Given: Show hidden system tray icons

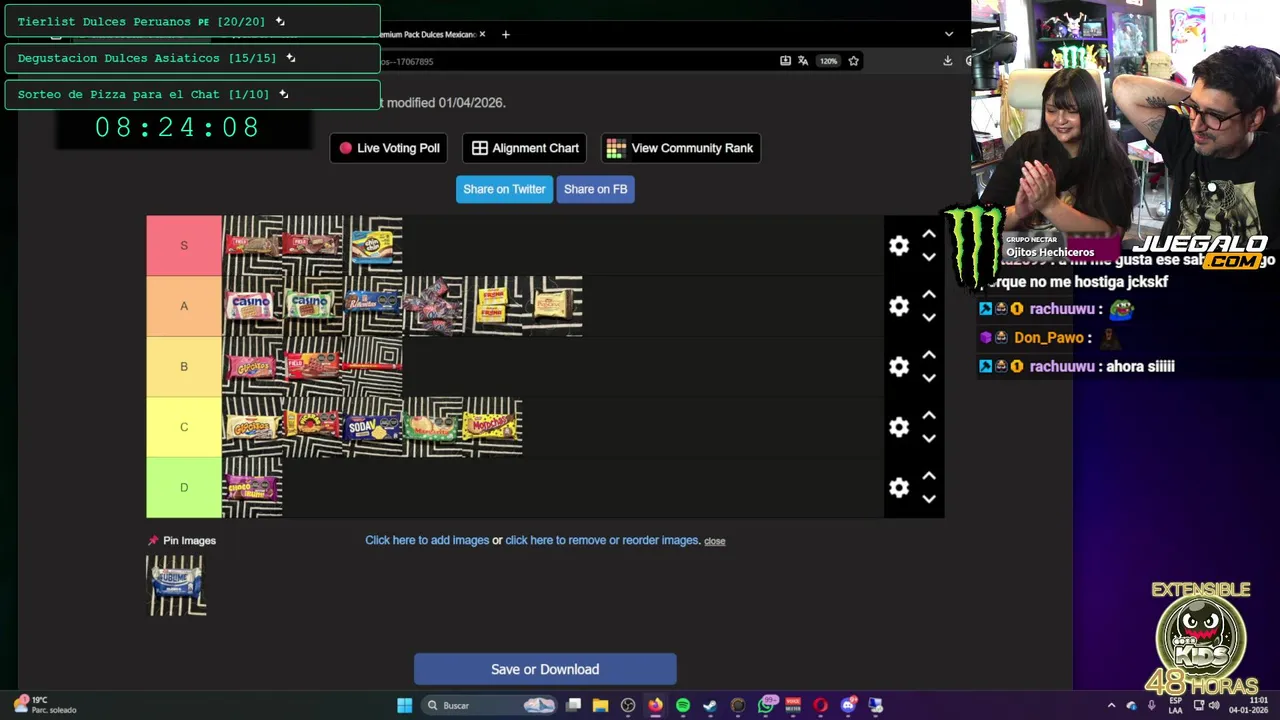Looking at the screenshot, I should [1111, 705].
